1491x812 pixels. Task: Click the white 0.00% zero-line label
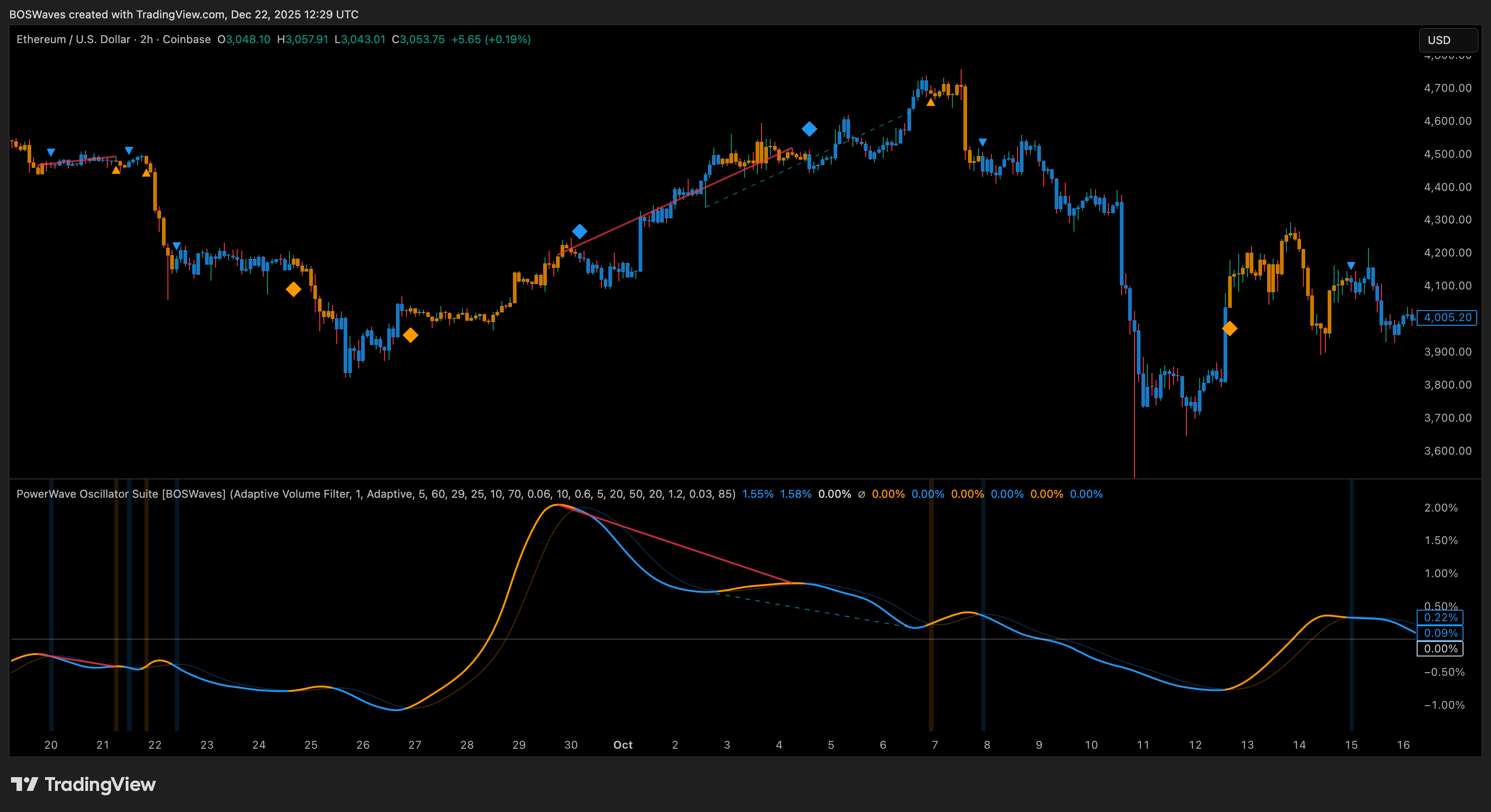[1440, 649]
